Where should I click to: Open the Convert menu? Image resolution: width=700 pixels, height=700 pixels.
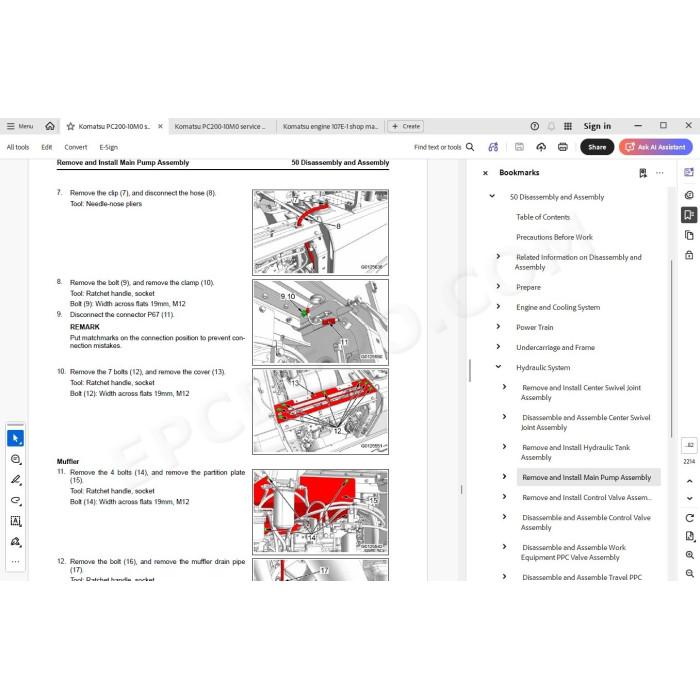click(75, 147)
